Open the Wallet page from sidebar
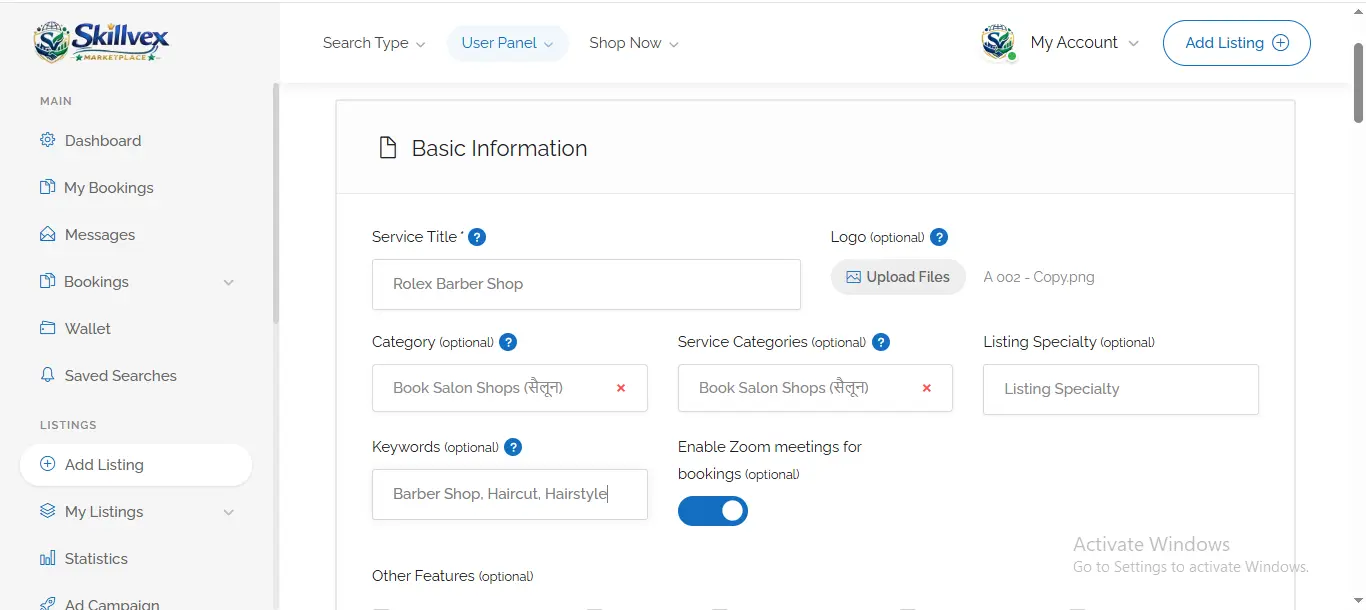 click(x=87, y=329)
